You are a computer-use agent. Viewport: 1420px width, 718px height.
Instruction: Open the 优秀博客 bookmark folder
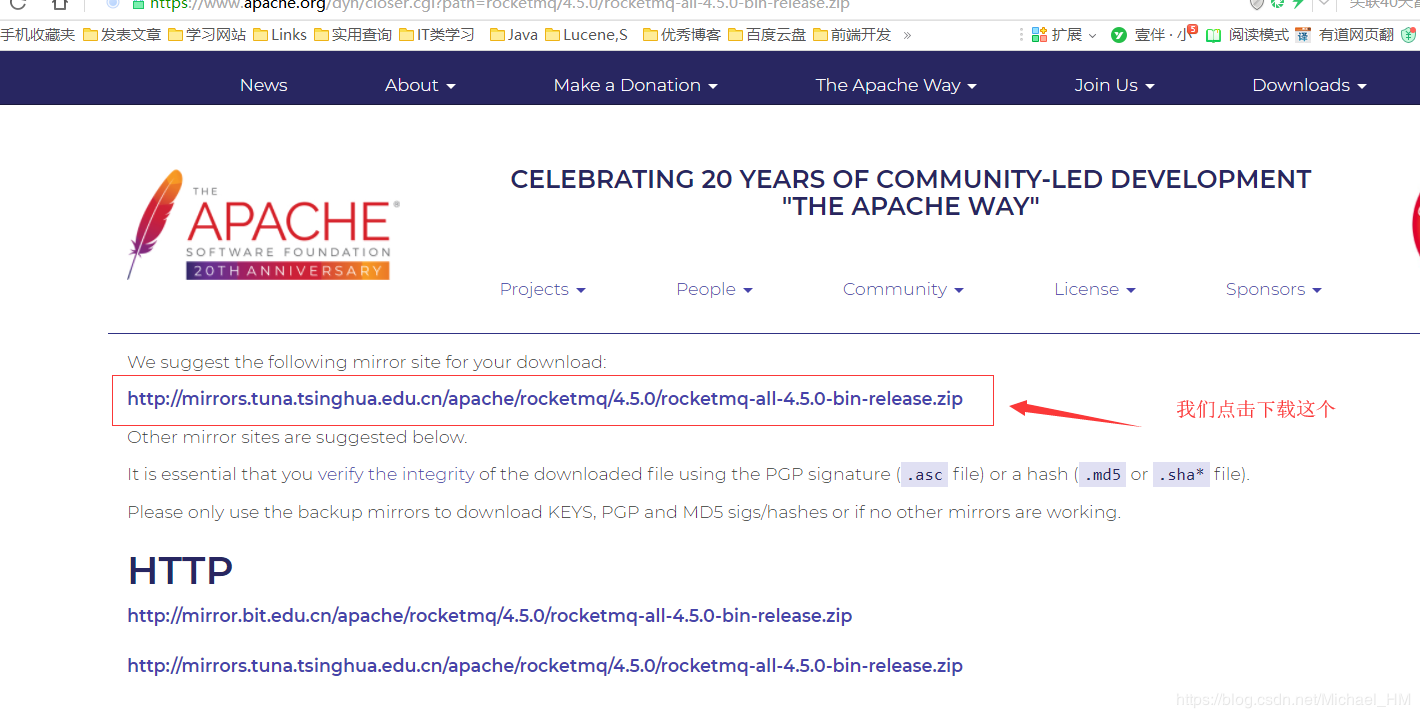tap(682, 35)
